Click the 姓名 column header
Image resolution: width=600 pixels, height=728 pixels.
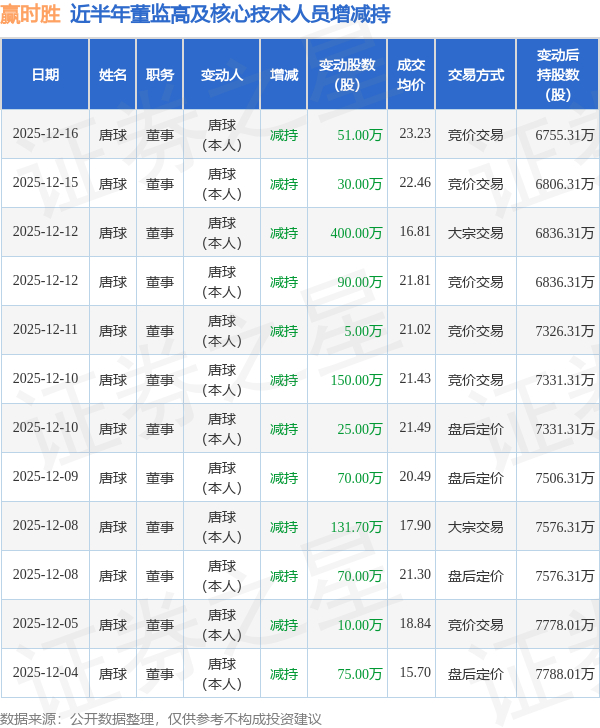click(112, 75)
